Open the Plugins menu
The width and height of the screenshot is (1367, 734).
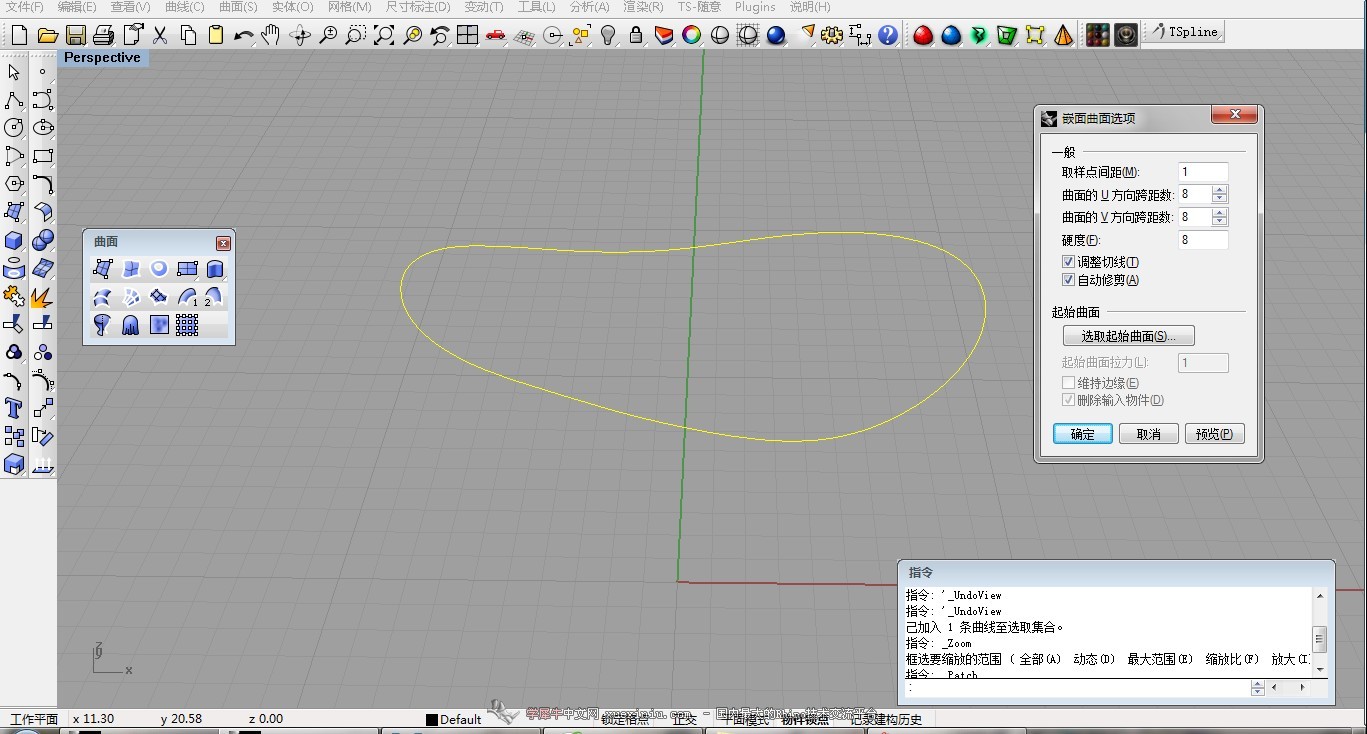755,7
